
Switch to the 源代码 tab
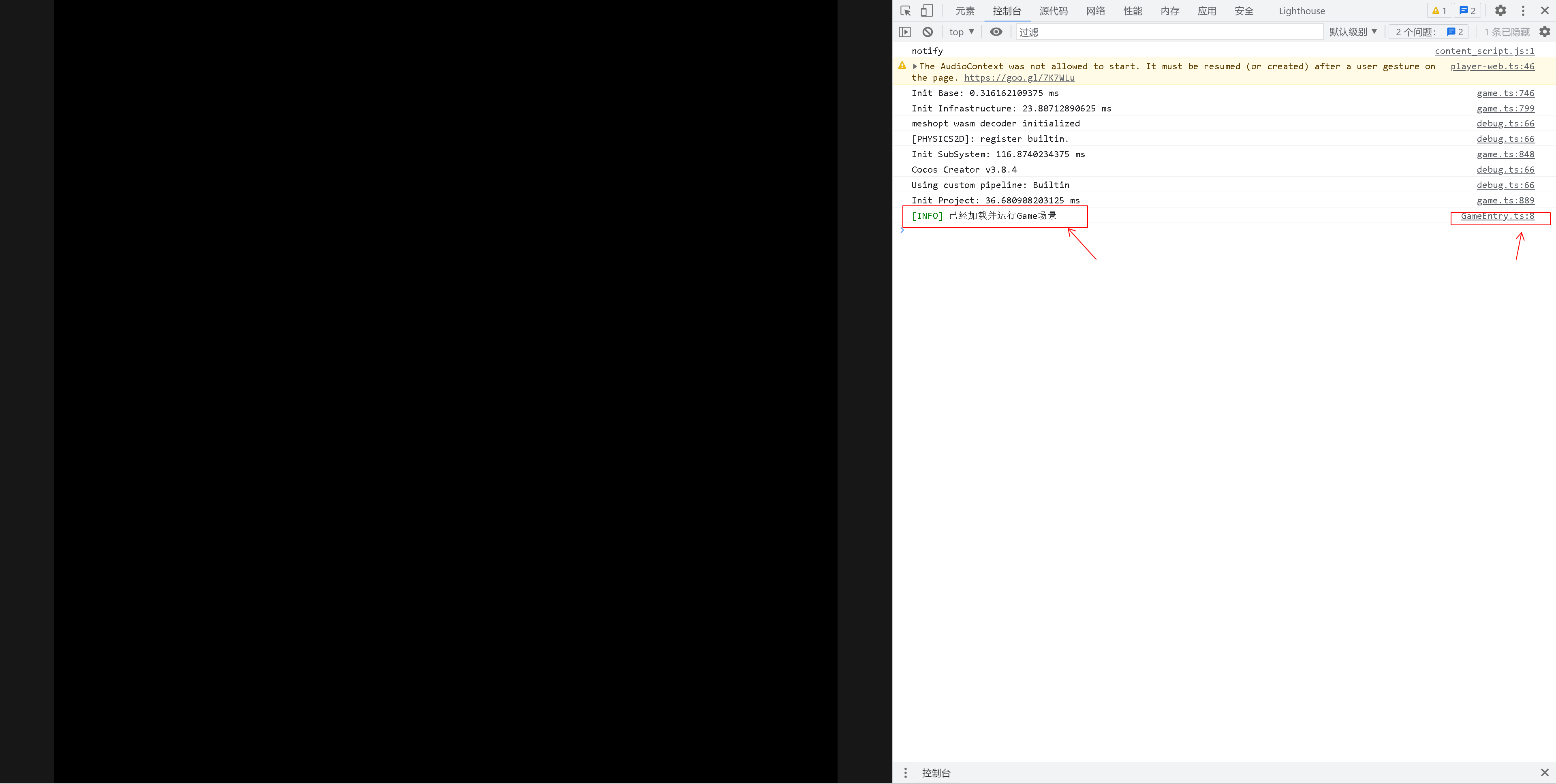(x=1054, y=11)
